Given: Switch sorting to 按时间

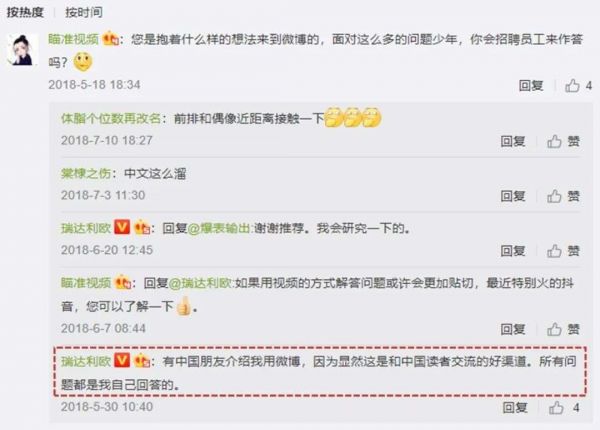Looking at the screenshot, I should point(84,12).
